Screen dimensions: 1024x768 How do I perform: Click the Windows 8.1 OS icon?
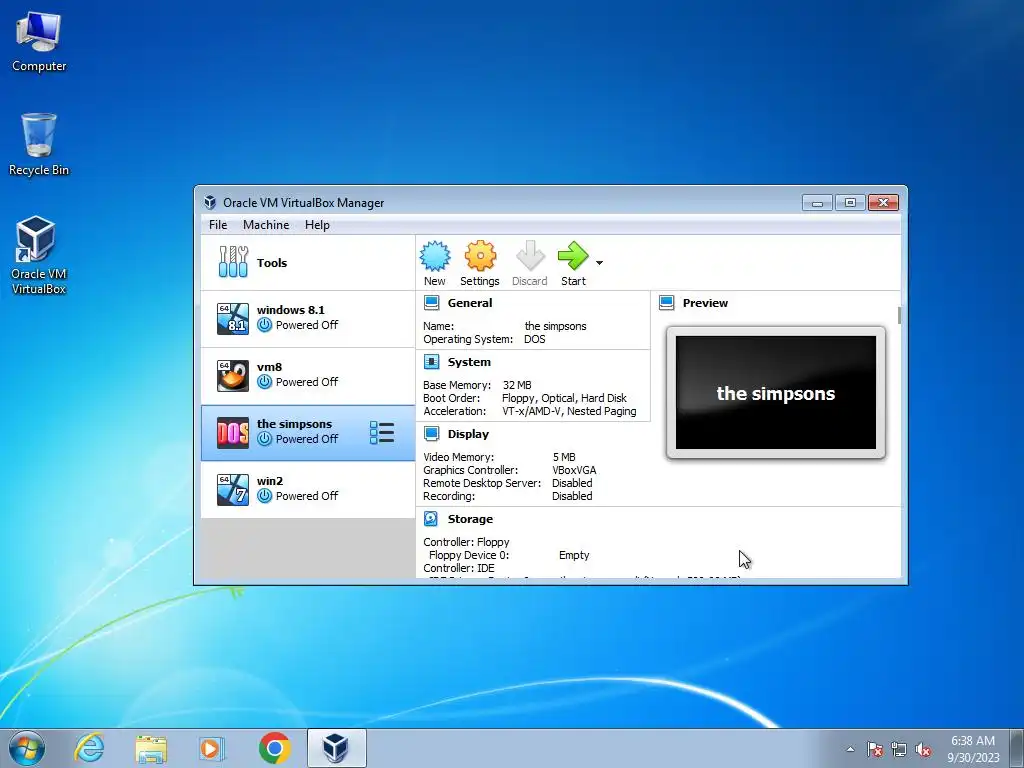232,319
